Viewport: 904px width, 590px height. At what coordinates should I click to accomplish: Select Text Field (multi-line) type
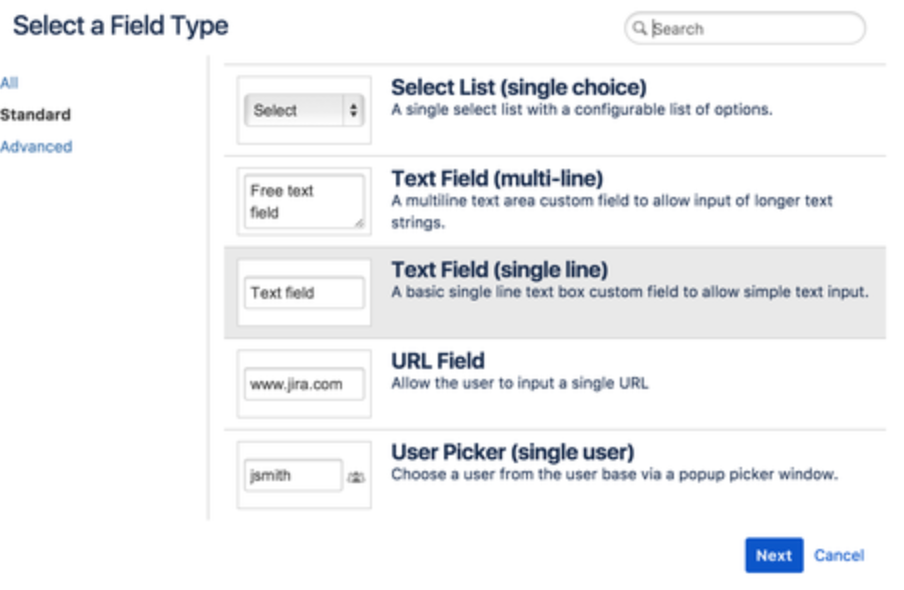click(x=497, y=179)
